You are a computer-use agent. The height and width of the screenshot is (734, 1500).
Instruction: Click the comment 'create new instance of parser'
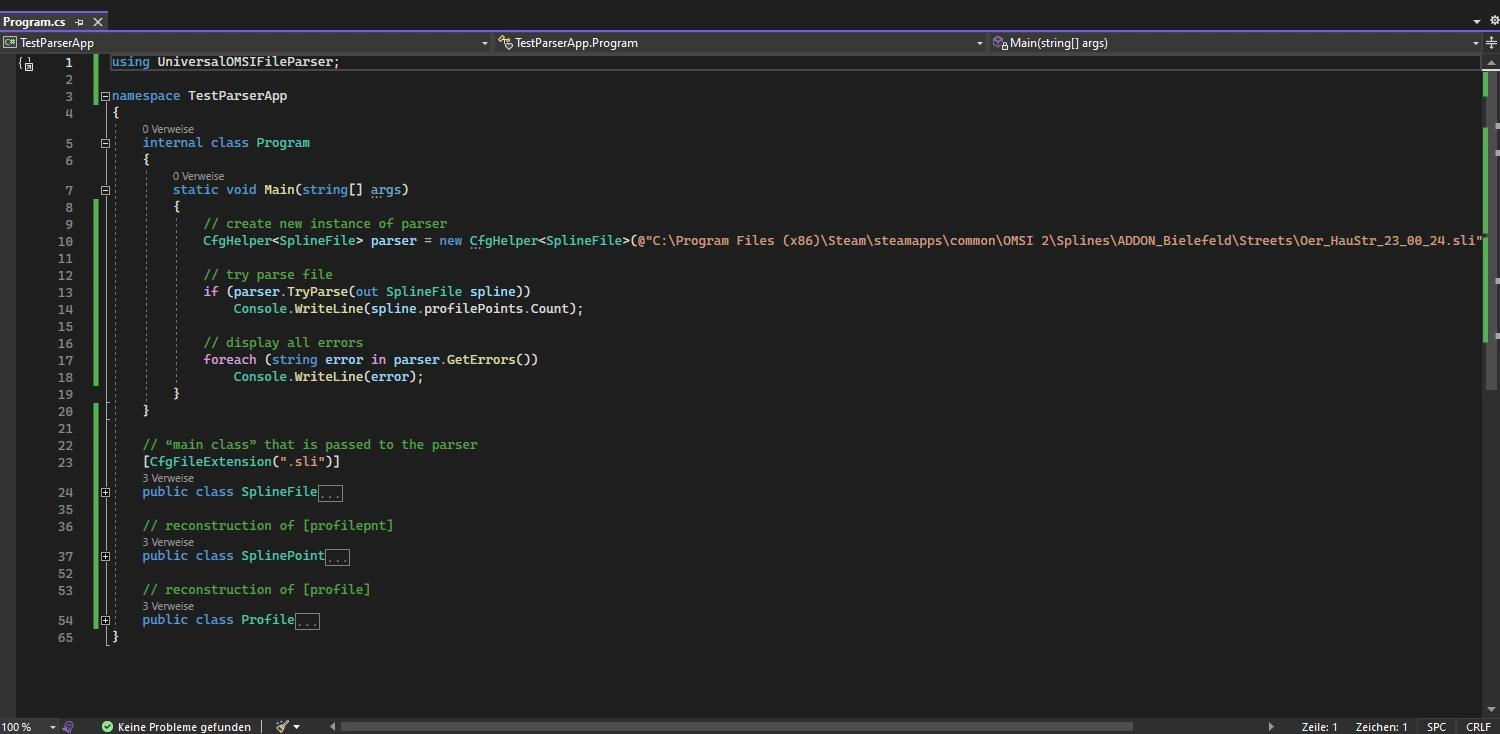point(325,224)
